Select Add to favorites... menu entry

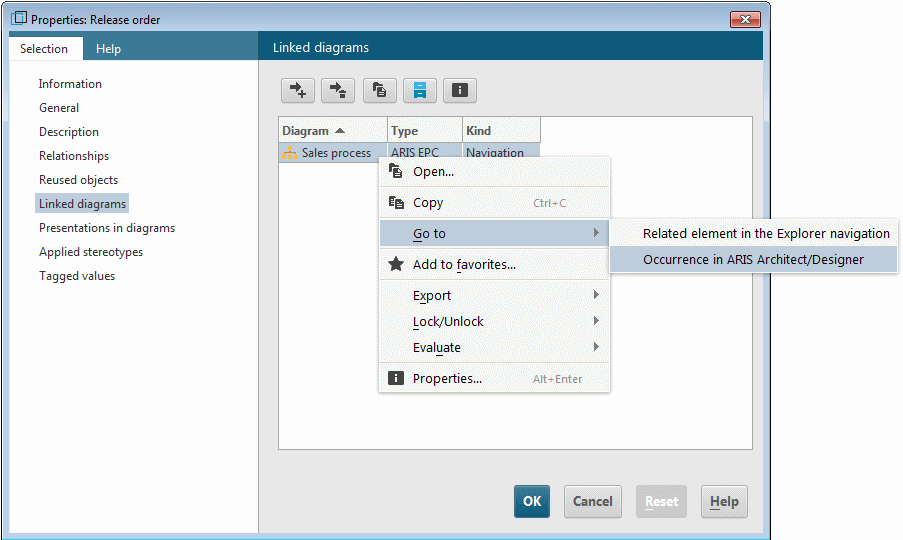[494, 264]
